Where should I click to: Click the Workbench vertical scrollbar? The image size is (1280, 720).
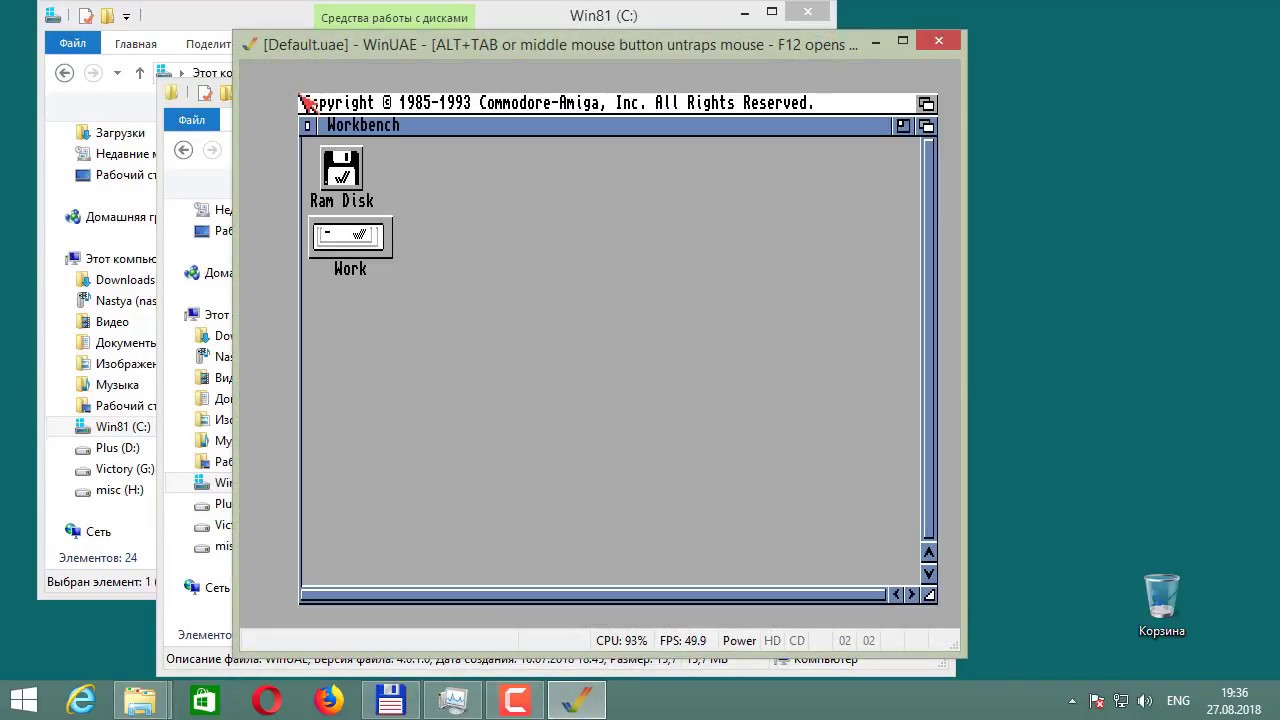(929, 340)
